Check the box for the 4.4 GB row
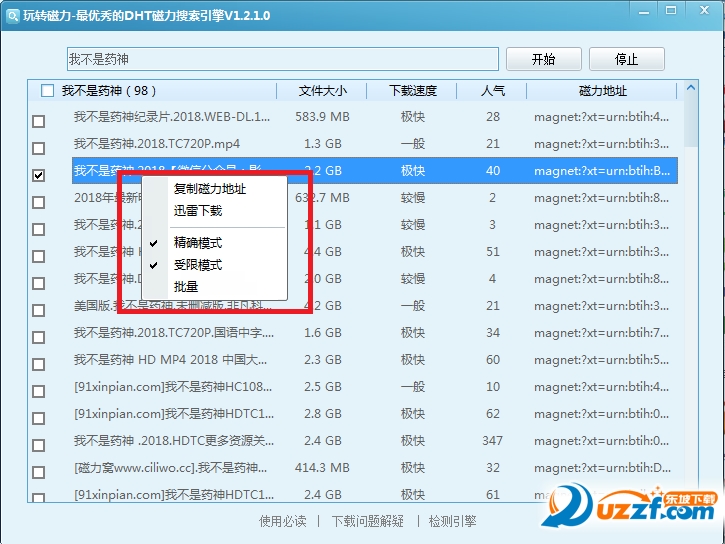The image size is (725, 544). coord(39,257)
